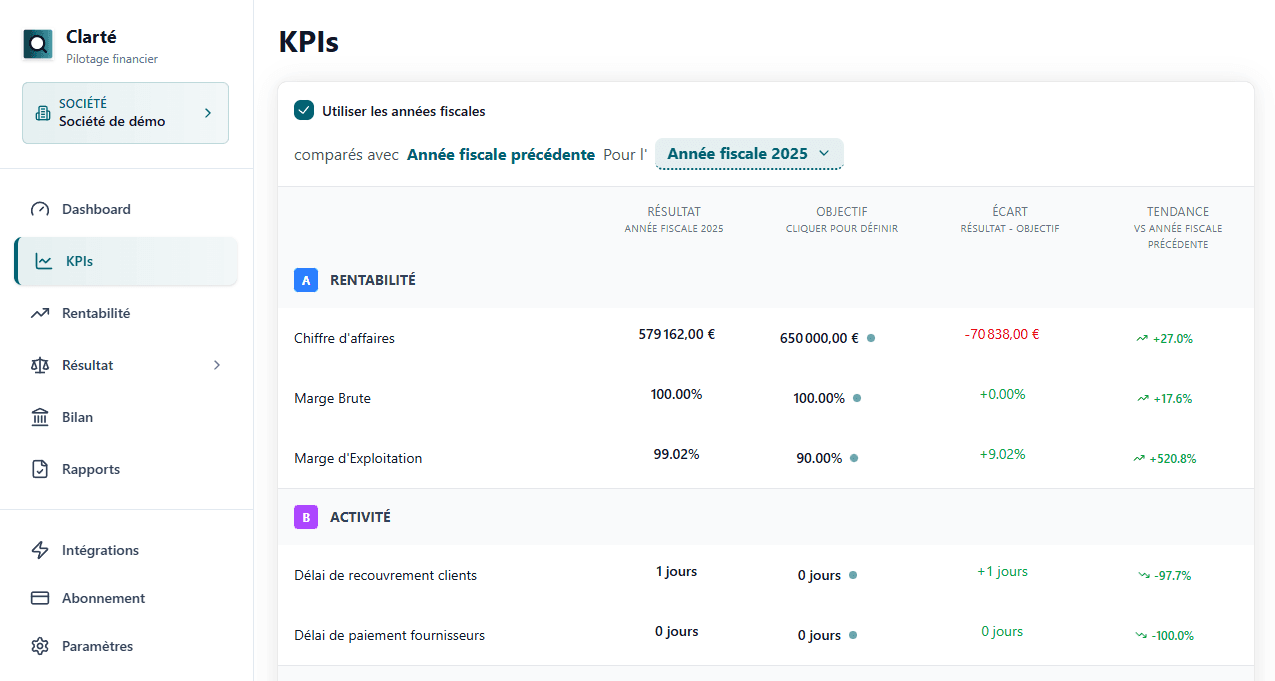Open the Intégrations lightning icon

(x=40, y=550)
